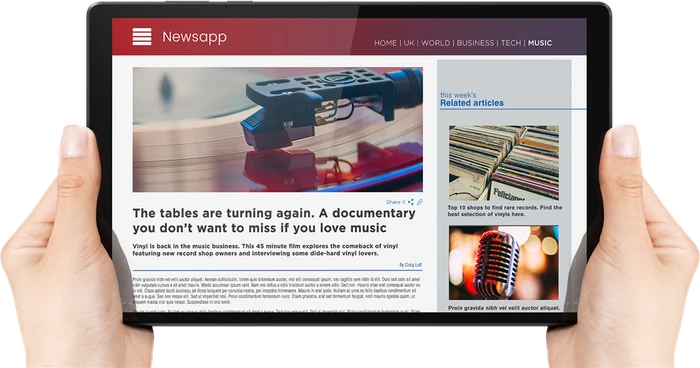The height and width of the screenshot is (368, 700).
Task: Click the Proin gravida caption under microphone
Action: 504,308
